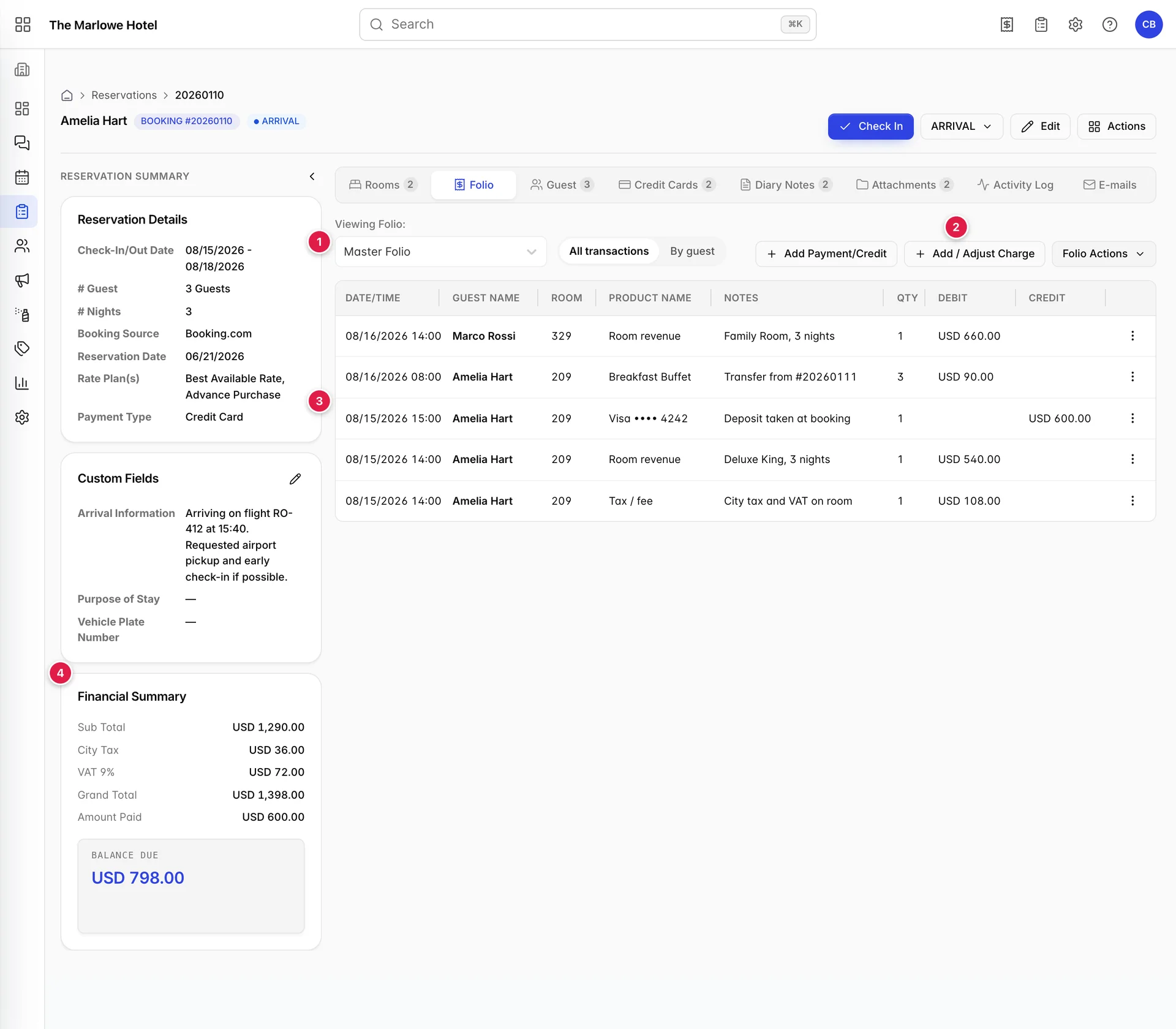The height and width of the screenshot is (1029, 1176).
Task: Click the billing receipt icon in header
Action: click(1007, 24)
